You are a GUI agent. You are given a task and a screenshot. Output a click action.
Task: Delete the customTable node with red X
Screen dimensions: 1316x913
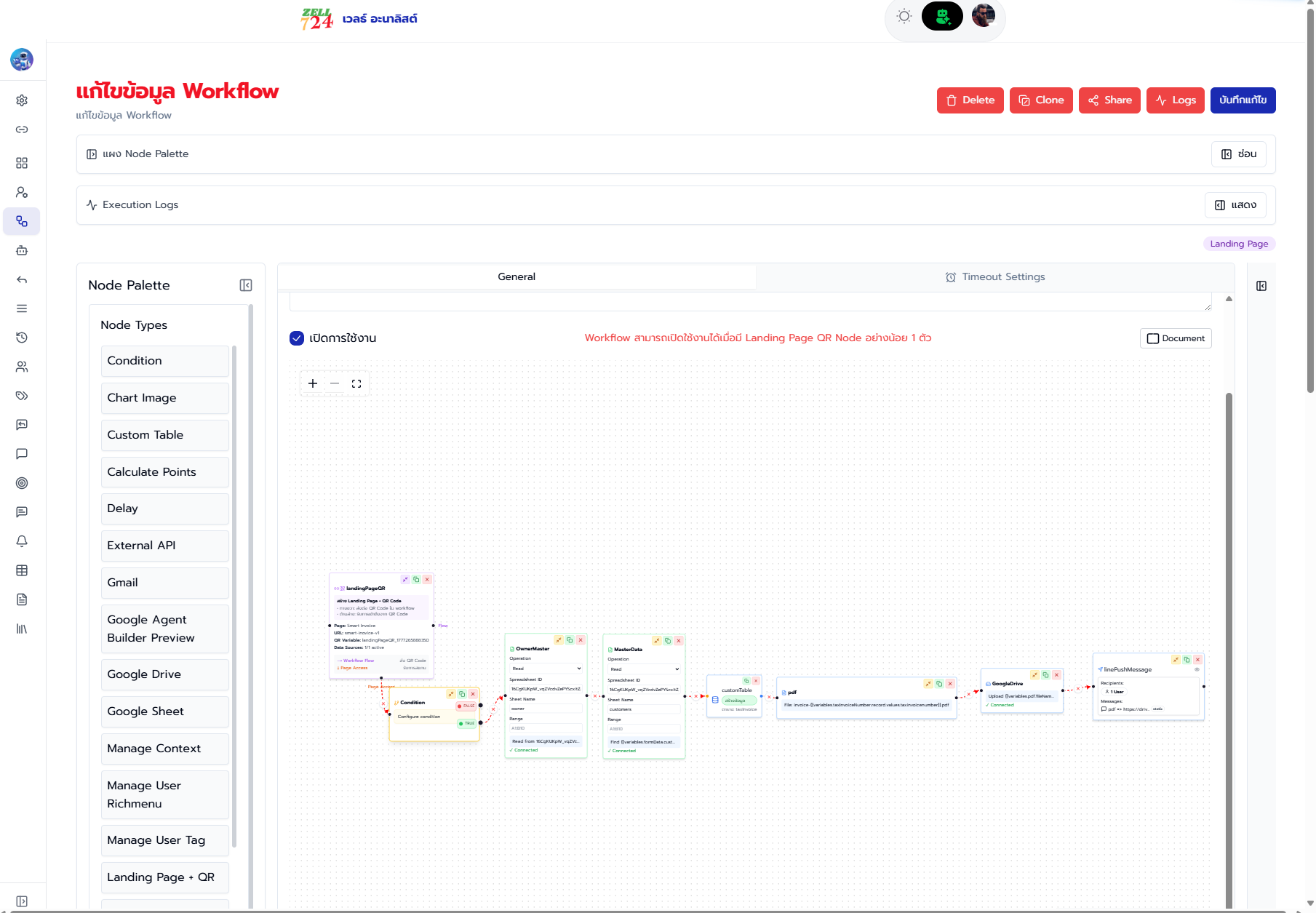click(x=756, y=681)
